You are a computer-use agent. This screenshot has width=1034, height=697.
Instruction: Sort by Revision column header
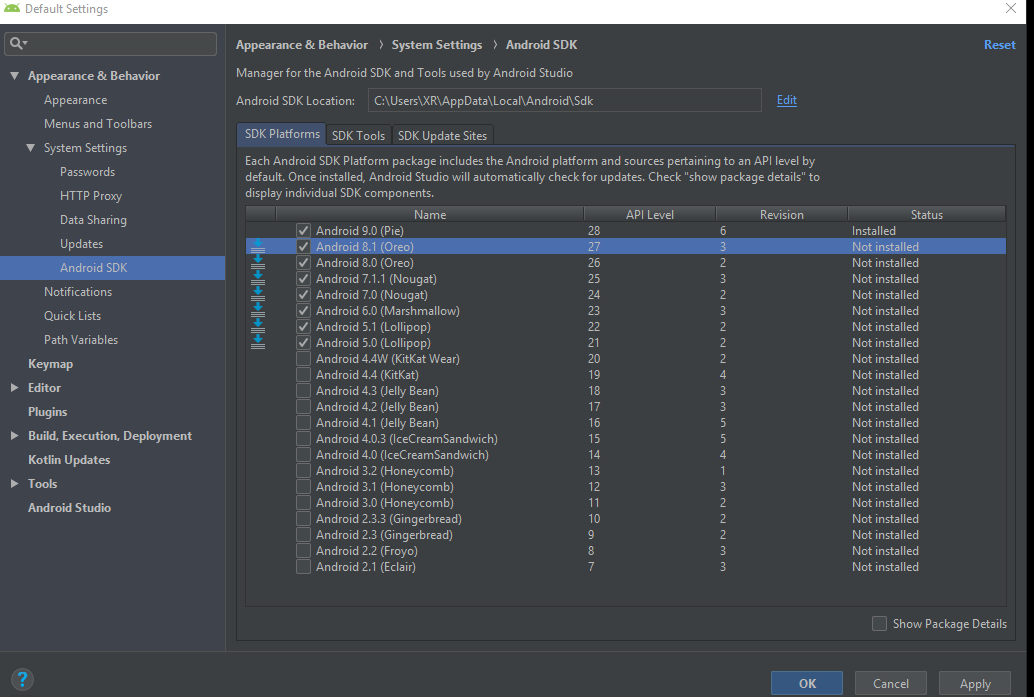click(781, 214)
